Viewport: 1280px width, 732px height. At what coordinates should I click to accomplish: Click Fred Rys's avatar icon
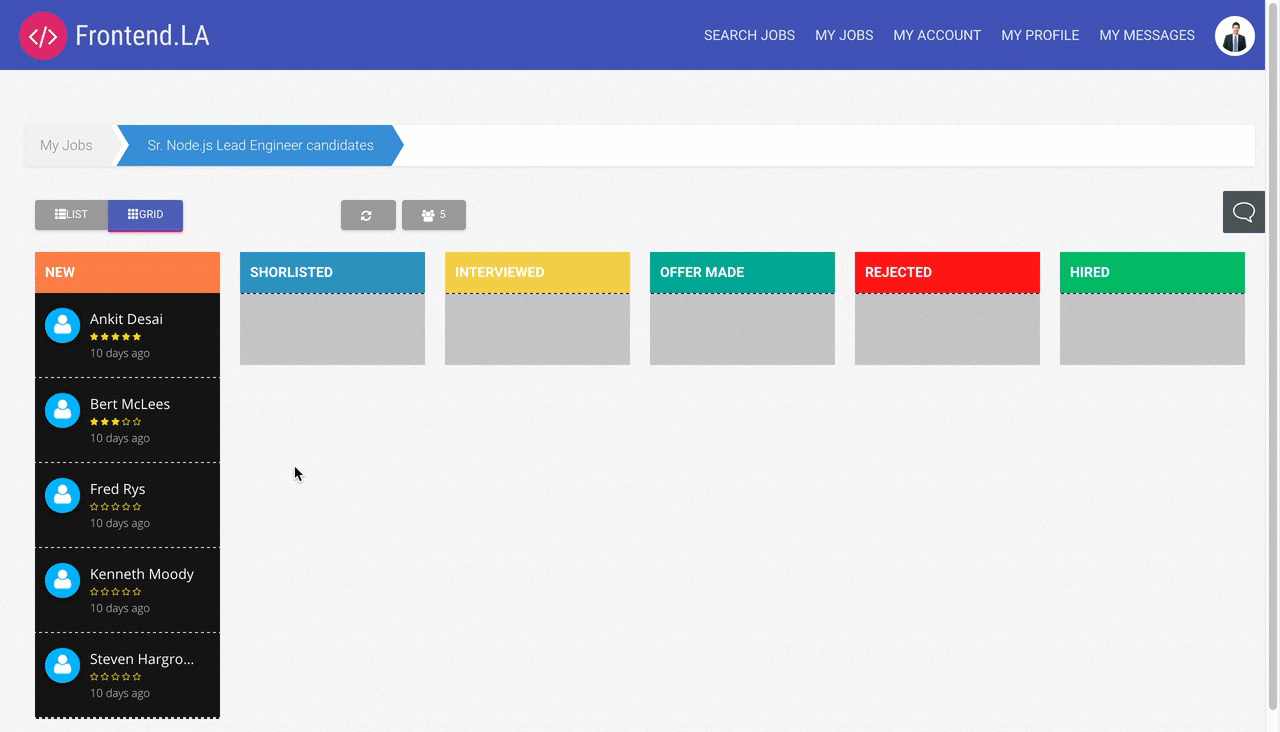click(62, 495)
